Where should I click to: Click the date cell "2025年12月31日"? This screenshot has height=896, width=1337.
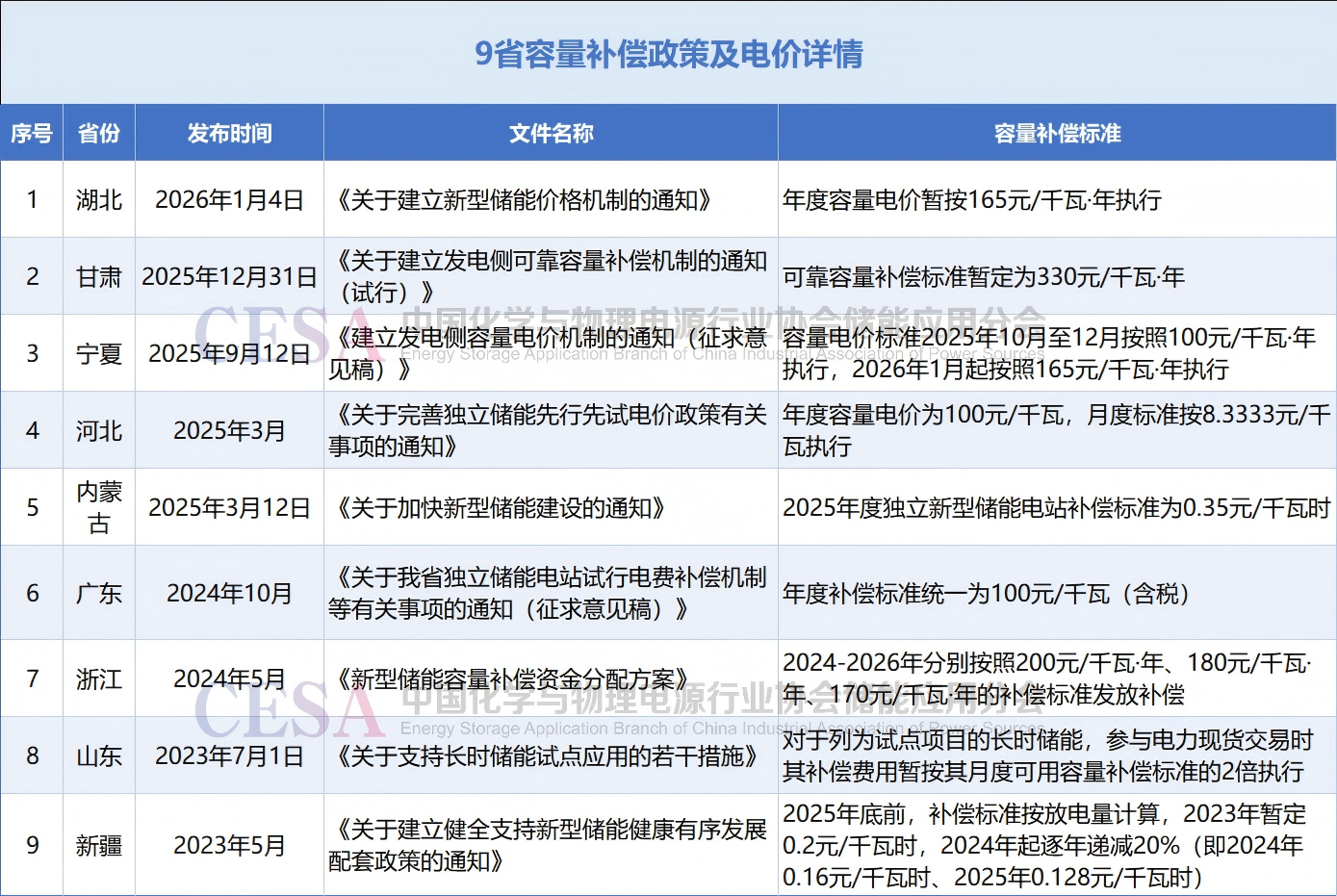coord(229,277)
